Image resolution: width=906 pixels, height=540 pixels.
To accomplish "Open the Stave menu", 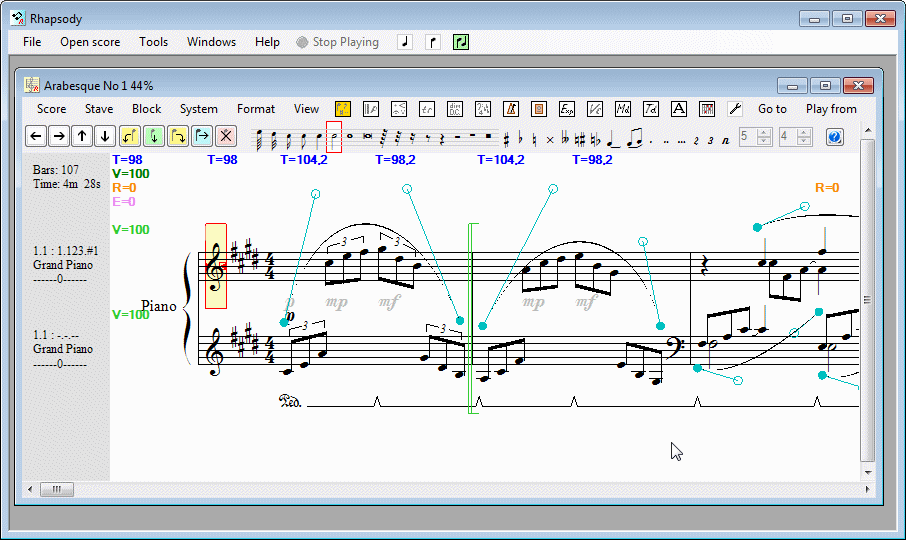I will 99,109.
